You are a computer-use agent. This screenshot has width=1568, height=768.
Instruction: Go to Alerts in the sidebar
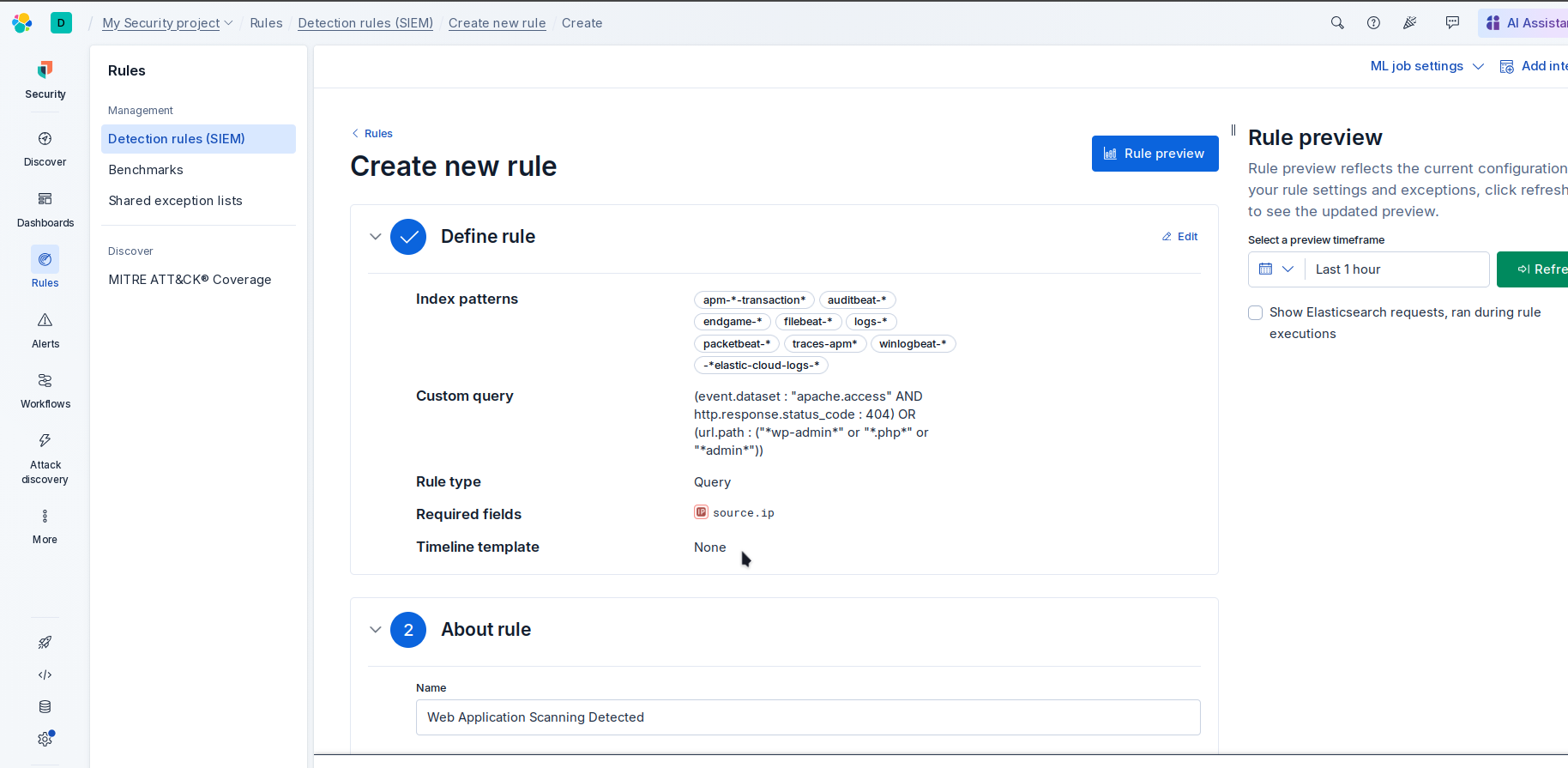click(x=45, y=330)
